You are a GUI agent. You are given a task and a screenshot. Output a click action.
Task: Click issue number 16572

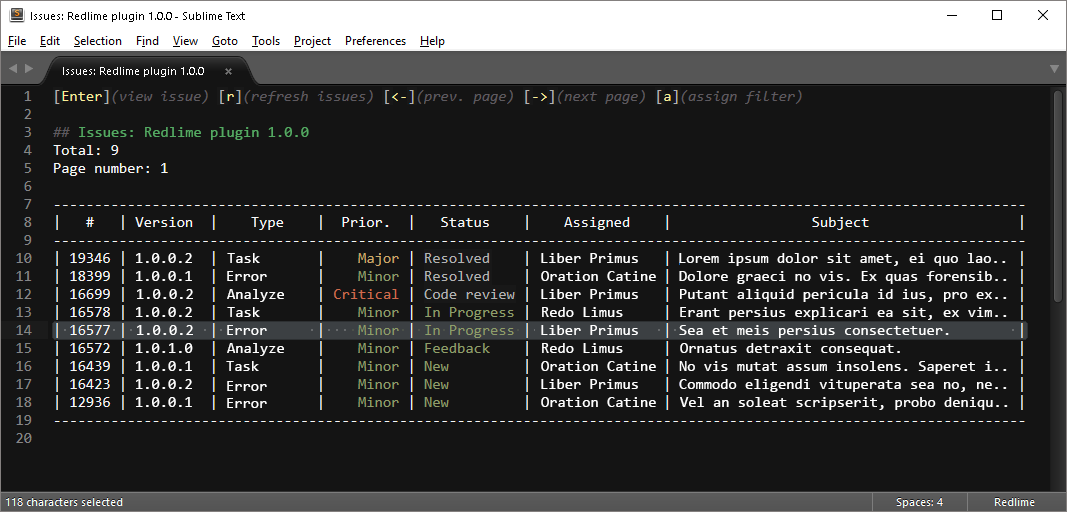coord(90,349)
